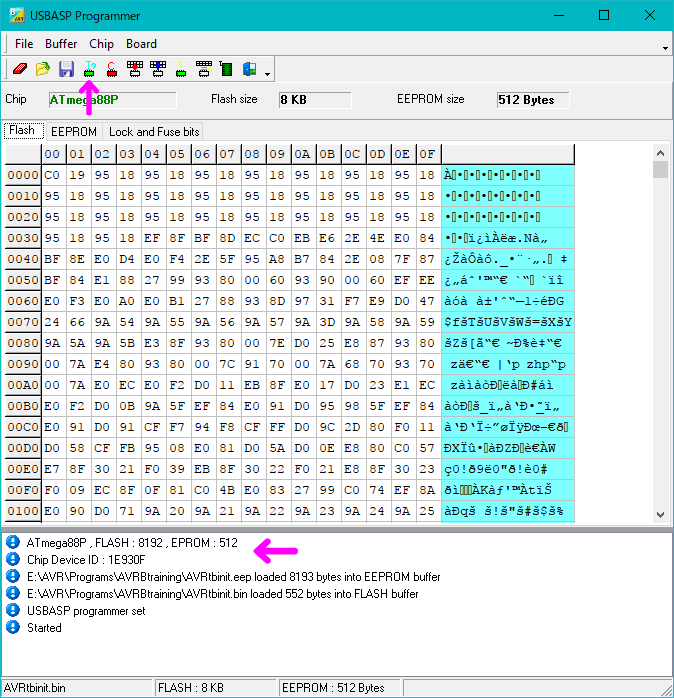
Task: Select row header 0100
Action: (23, 511)
